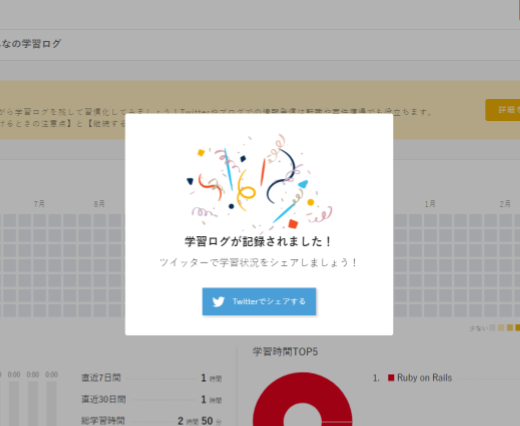520x426 pixels.
Task: Click the 学習ログが記録されました！ heading
Action: 258,241
